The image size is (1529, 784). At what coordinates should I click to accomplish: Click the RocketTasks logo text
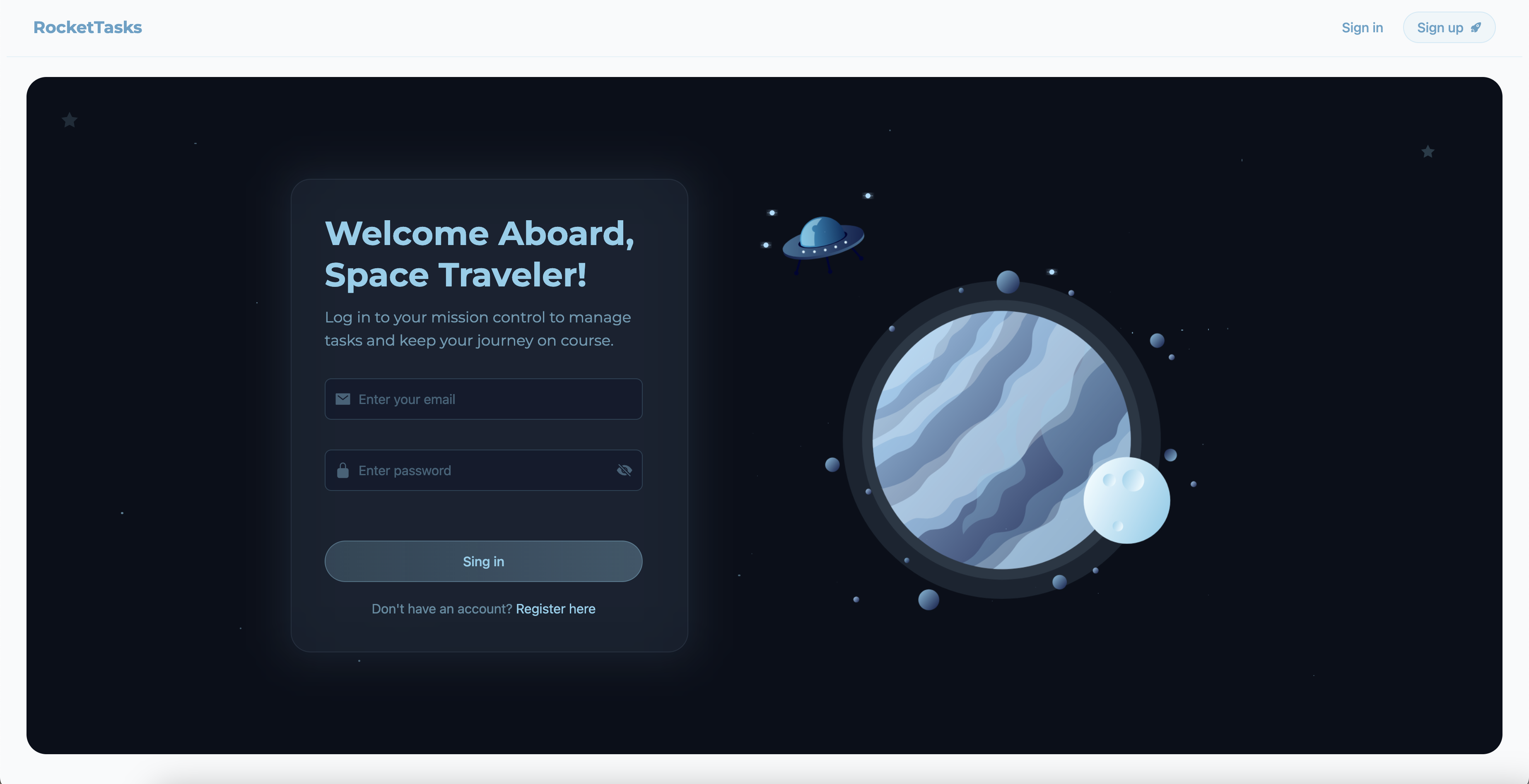pyautogui.click(x=87, y=27)
